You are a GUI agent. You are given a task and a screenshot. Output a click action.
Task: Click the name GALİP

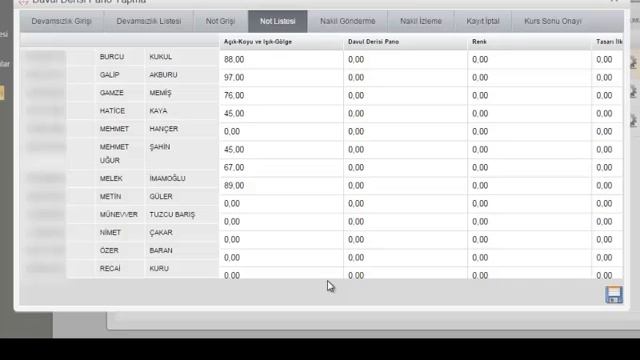(109, 75)
